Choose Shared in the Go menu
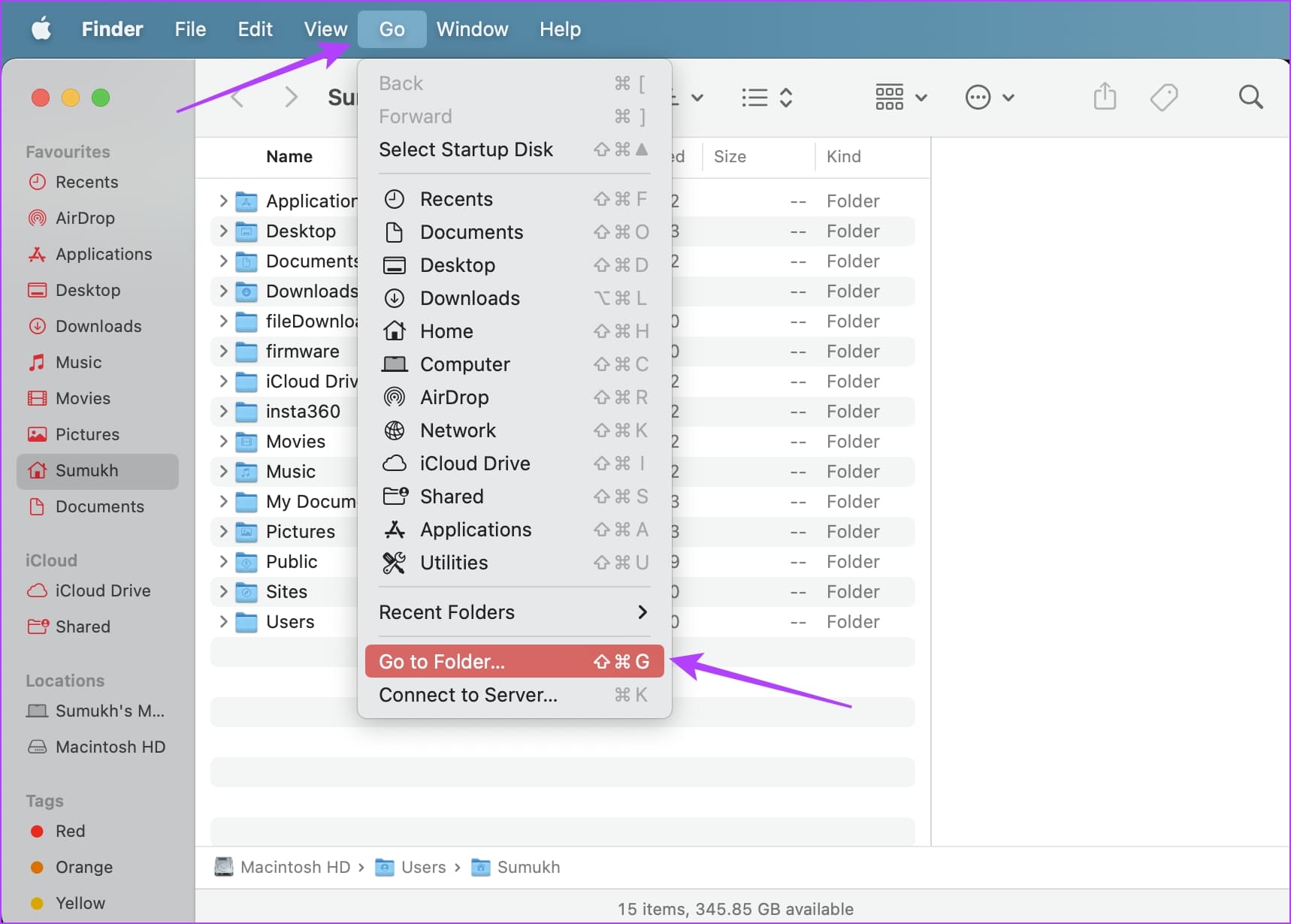Screen dimensions: 1291x924 pos(514,497)
